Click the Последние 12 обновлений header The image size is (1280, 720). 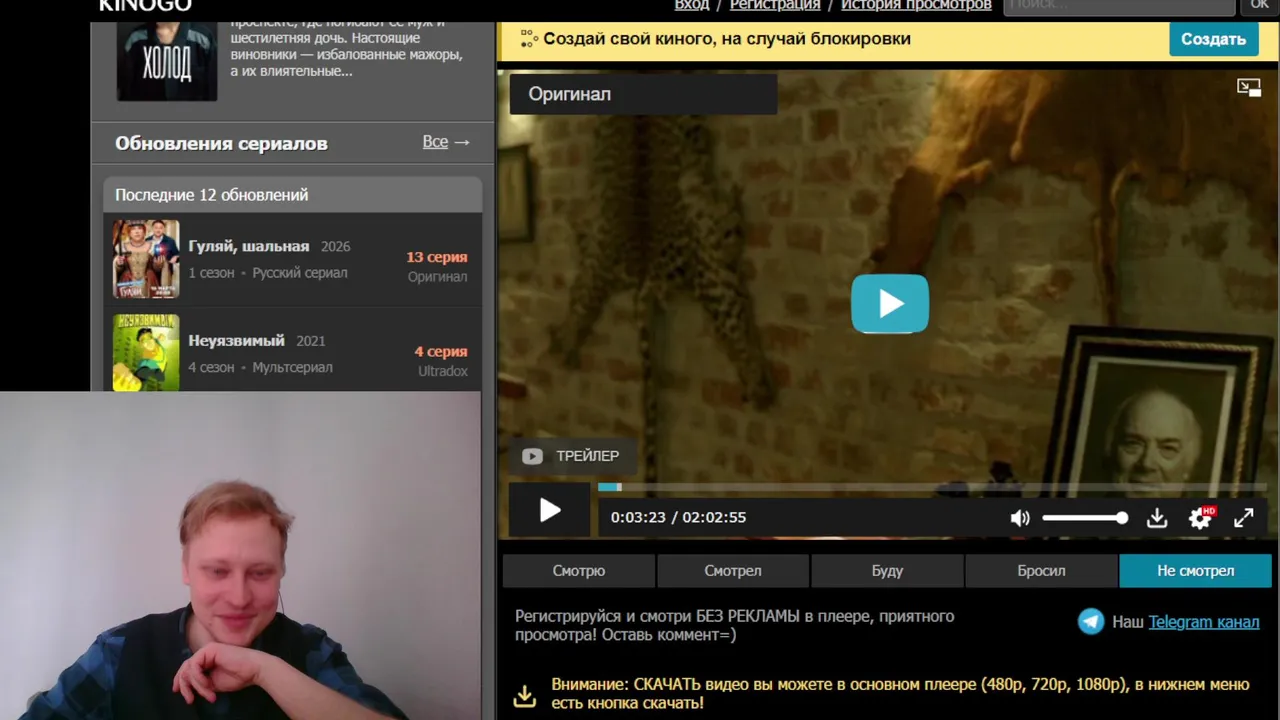click(x=212, y=195)
